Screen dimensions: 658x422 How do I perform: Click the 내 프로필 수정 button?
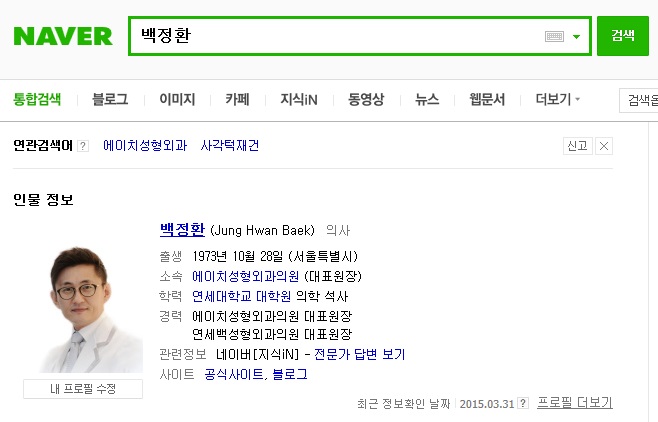[x=83, y=389]
